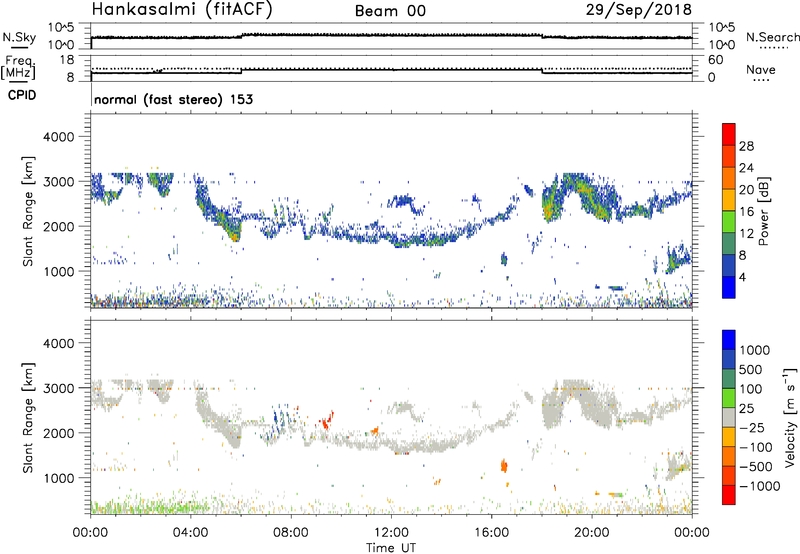Click the date "29/Sep/2018"
Screen dimensions: 800x554
(638, 9)
